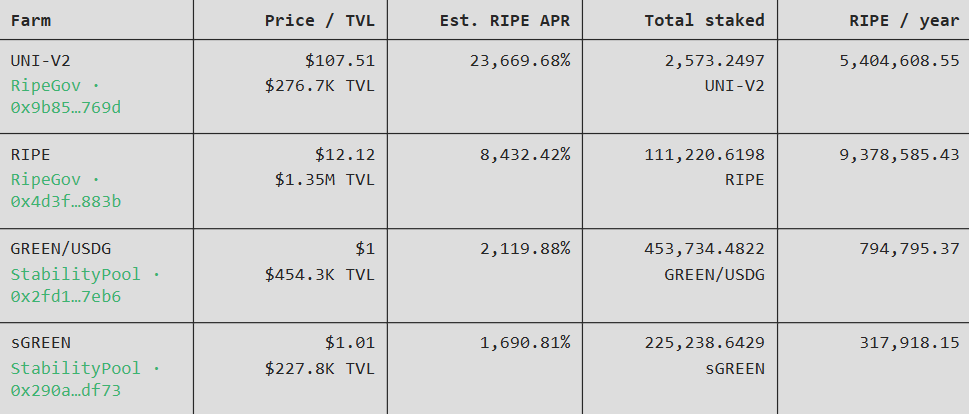Click the $276.7K TVL value
Viewport: 969px width, 414px height.
pos(319,85)
